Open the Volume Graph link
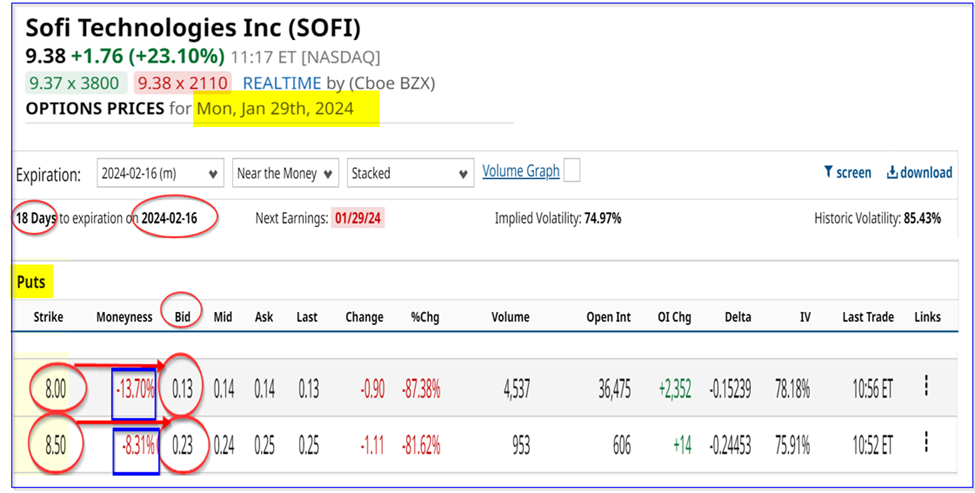This screenshot has width=975, height=493. (520, 171)
